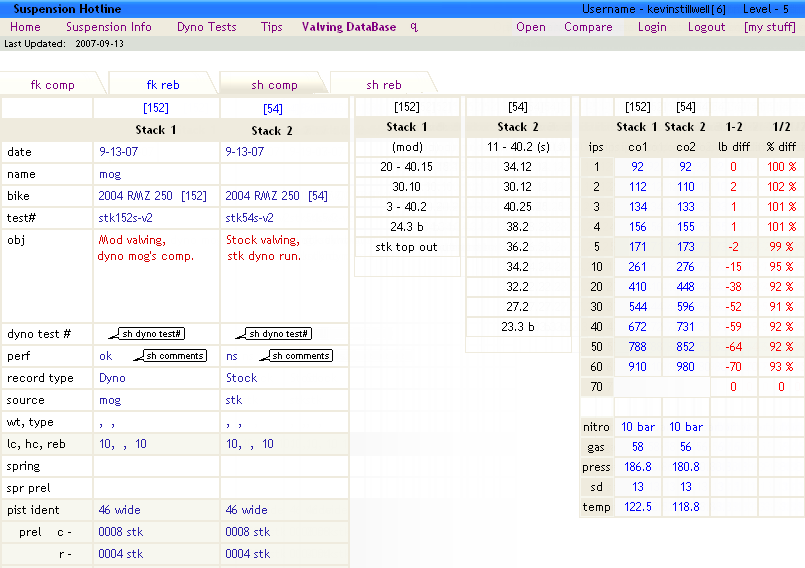Viewport: 805px width, 568px height.
Task: Open the Dyno Tests menu item
Action: click(x=206, y=27)
